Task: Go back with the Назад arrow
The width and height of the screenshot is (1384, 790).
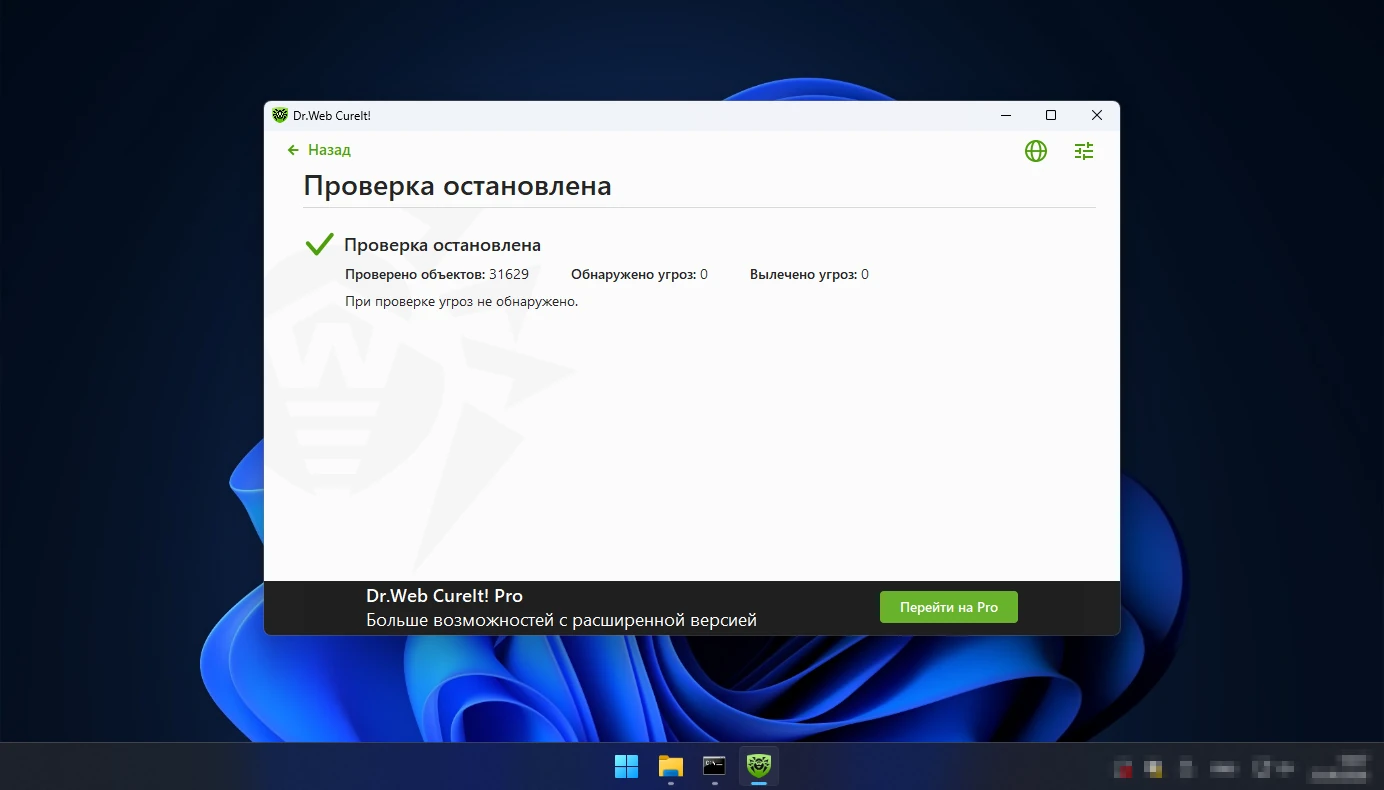Action: pos(319,150)
